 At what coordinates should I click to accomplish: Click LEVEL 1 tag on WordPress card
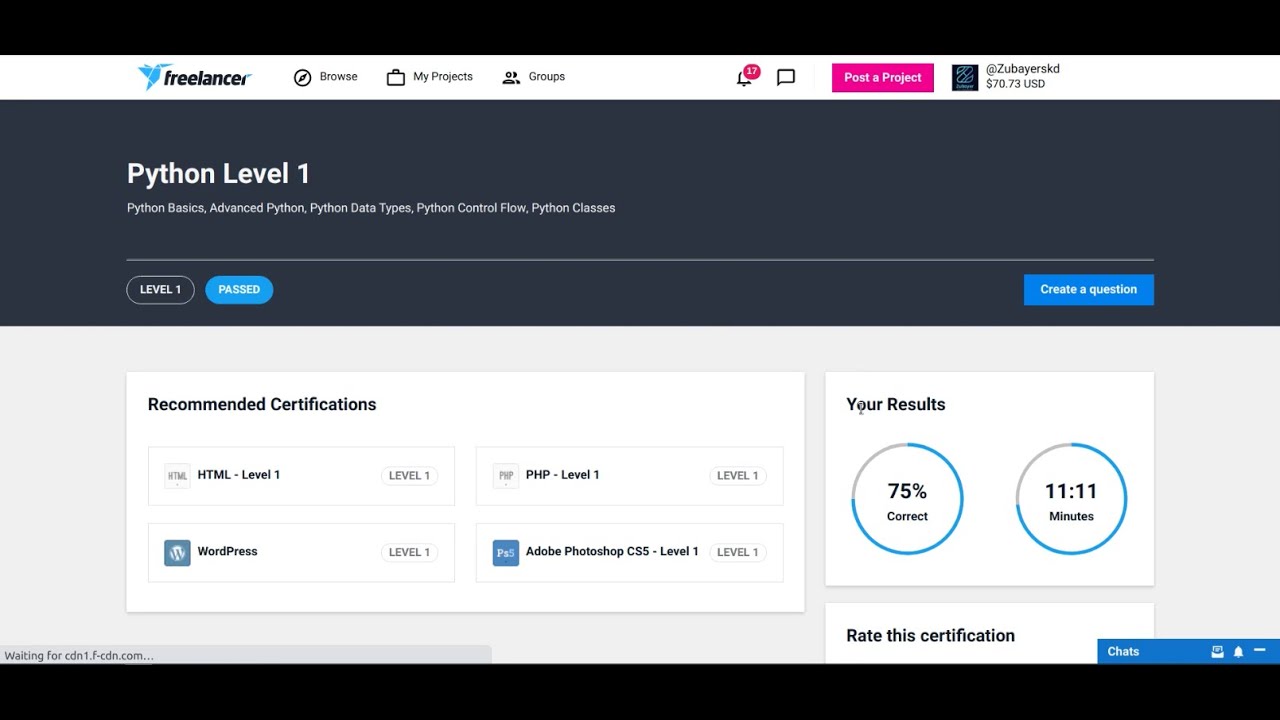[409, 552]
